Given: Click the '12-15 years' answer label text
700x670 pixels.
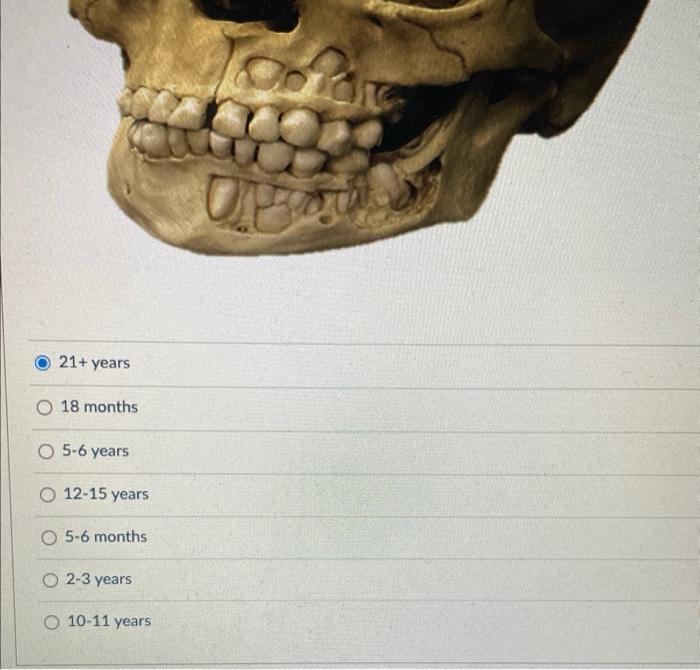Looking at the screenshot, I should pyautogui.click(x=106, y=494).
